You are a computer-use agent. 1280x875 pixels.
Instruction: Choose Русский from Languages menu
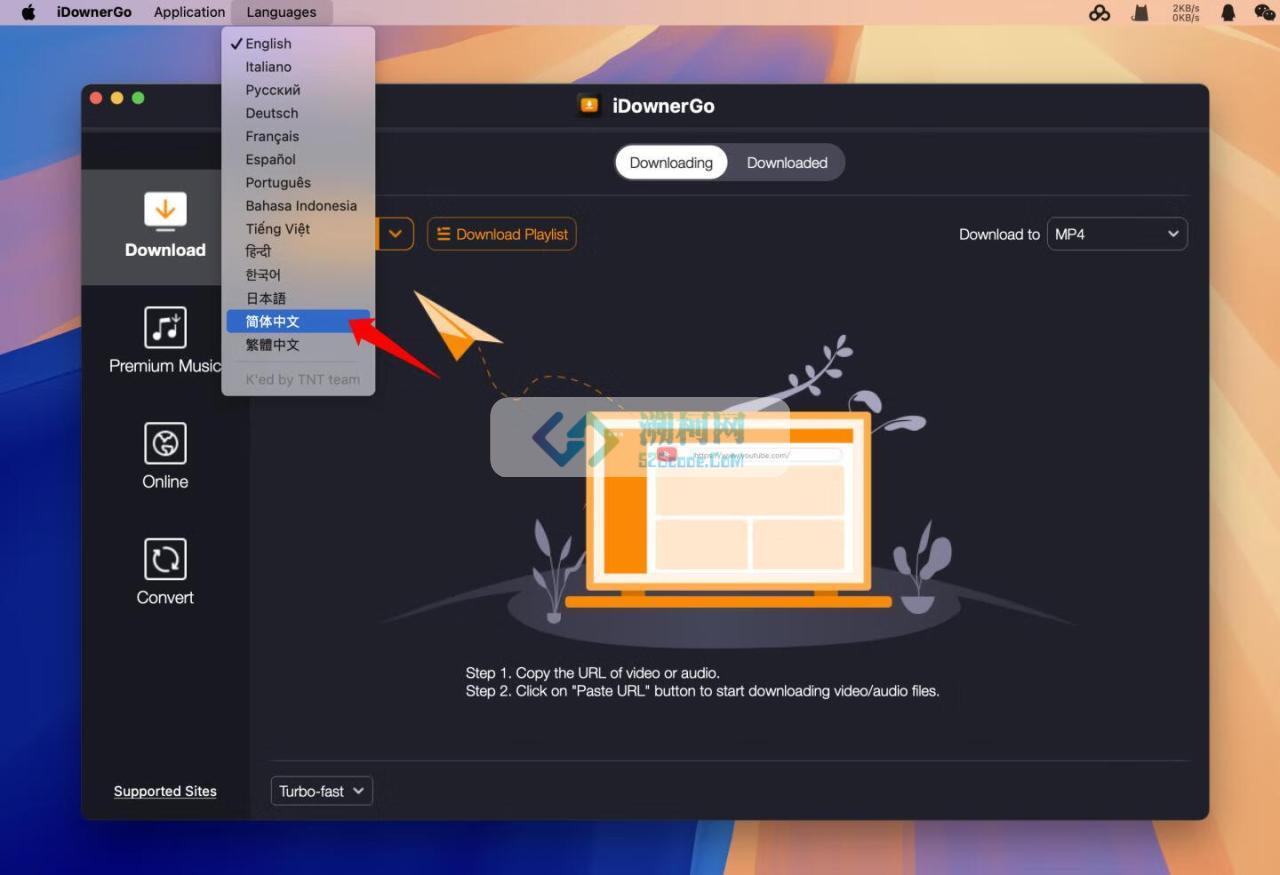tap(298, 90)
